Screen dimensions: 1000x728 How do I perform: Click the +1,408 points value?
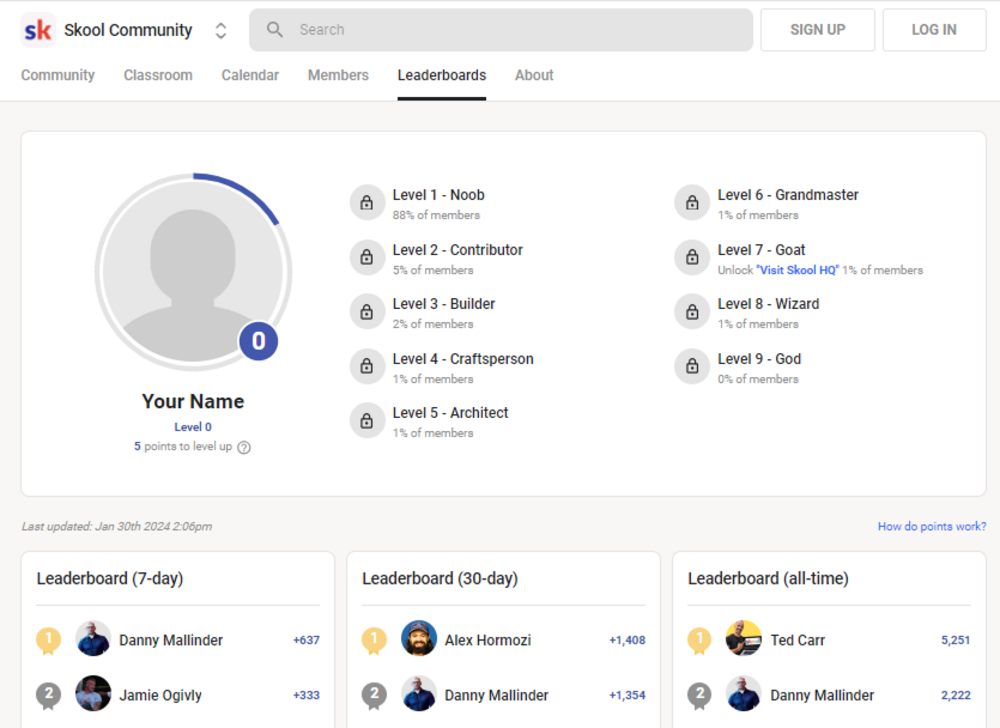(627, 640)
